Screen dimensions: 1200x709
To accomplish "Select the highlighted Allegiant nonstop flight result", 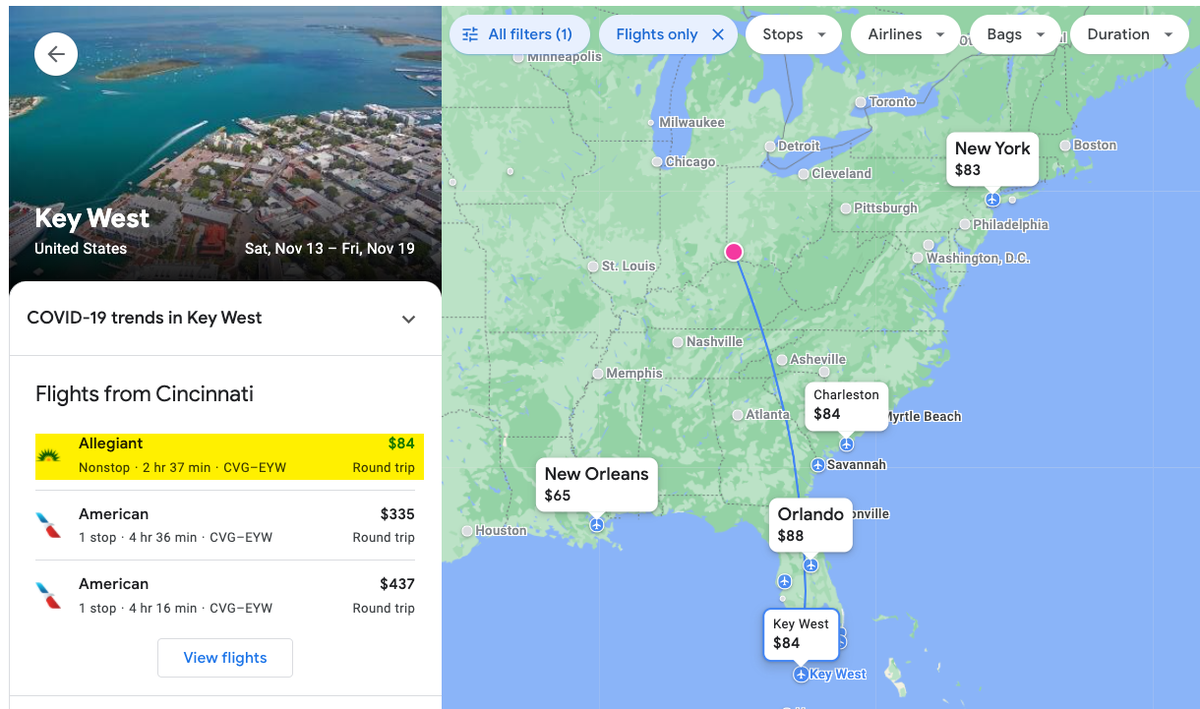I will 224,454.
